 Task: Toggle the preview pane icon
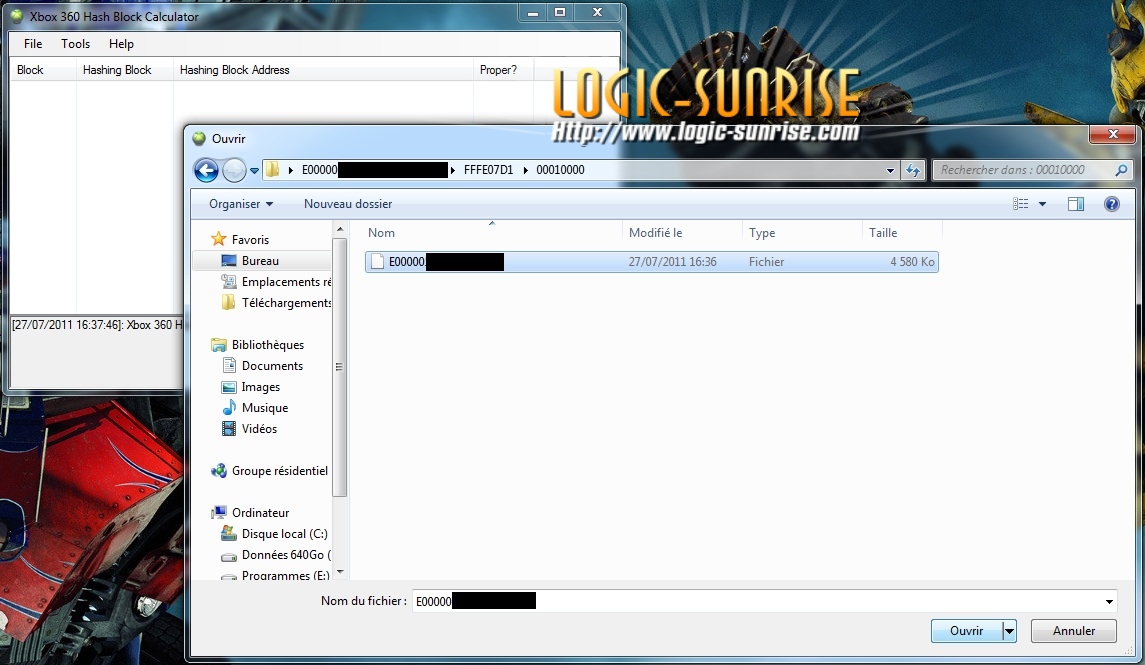[x=1076, y=204]
